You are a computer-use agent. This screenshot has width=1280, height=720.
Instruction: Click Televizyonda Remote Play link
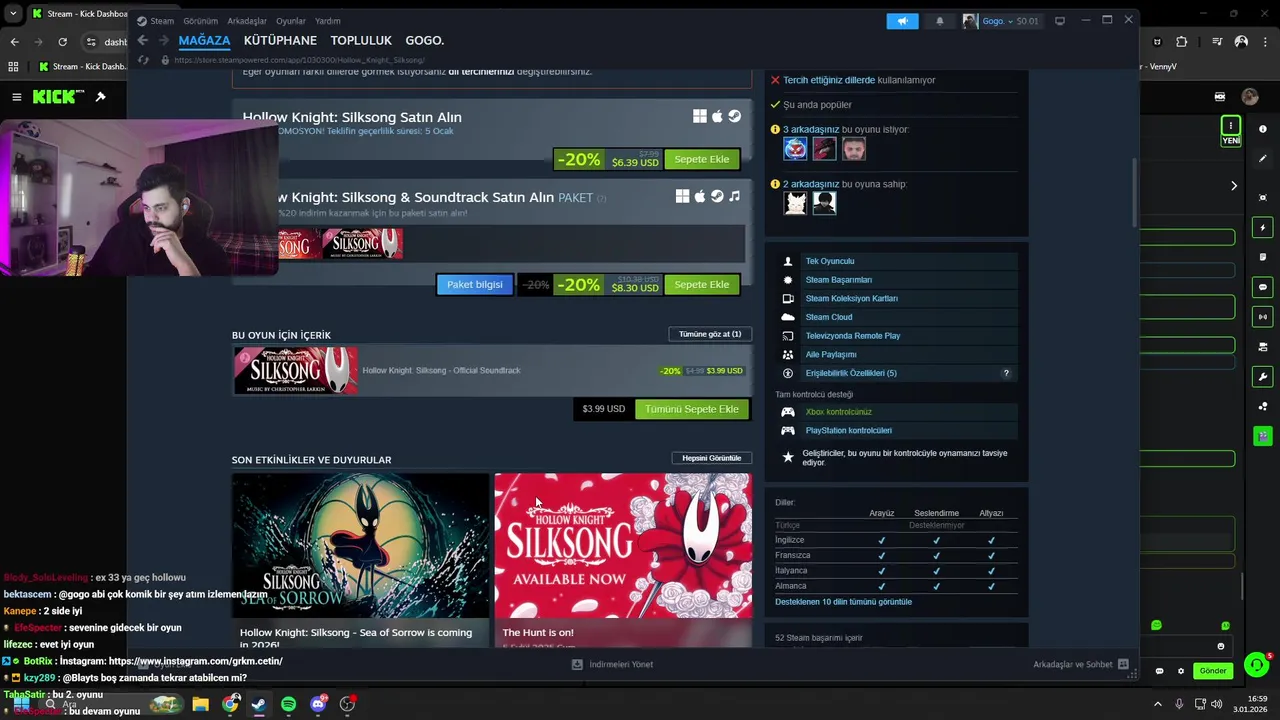[852, 336]
